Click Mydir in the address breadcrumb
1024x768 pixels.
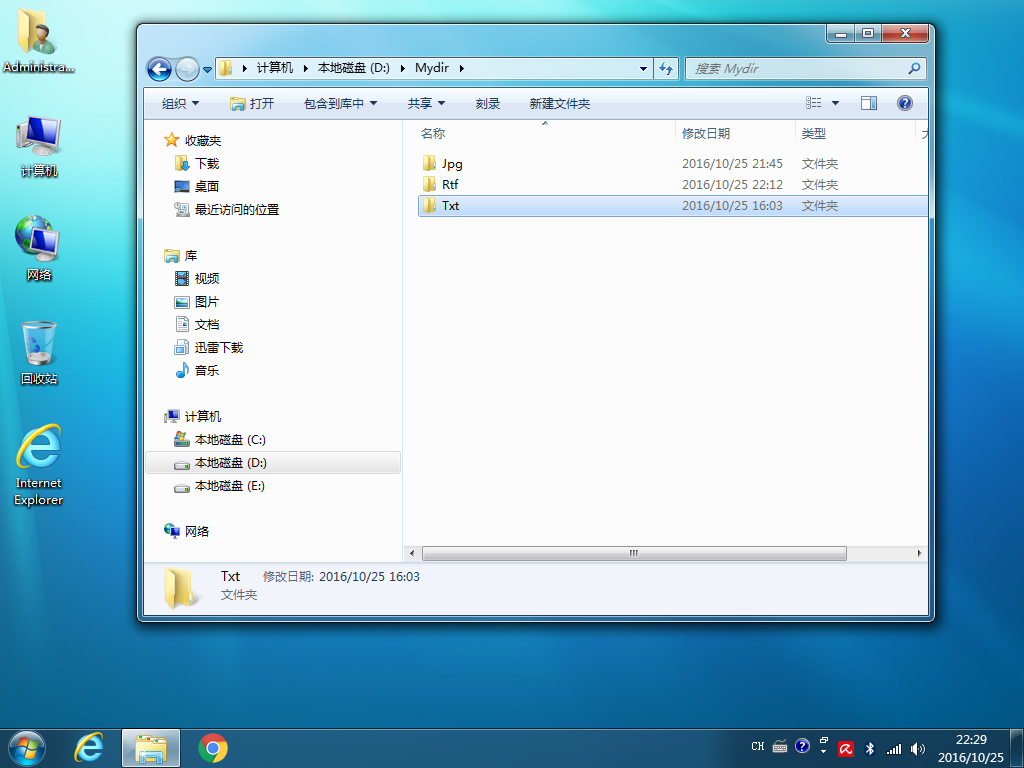[x=432, y=68]
